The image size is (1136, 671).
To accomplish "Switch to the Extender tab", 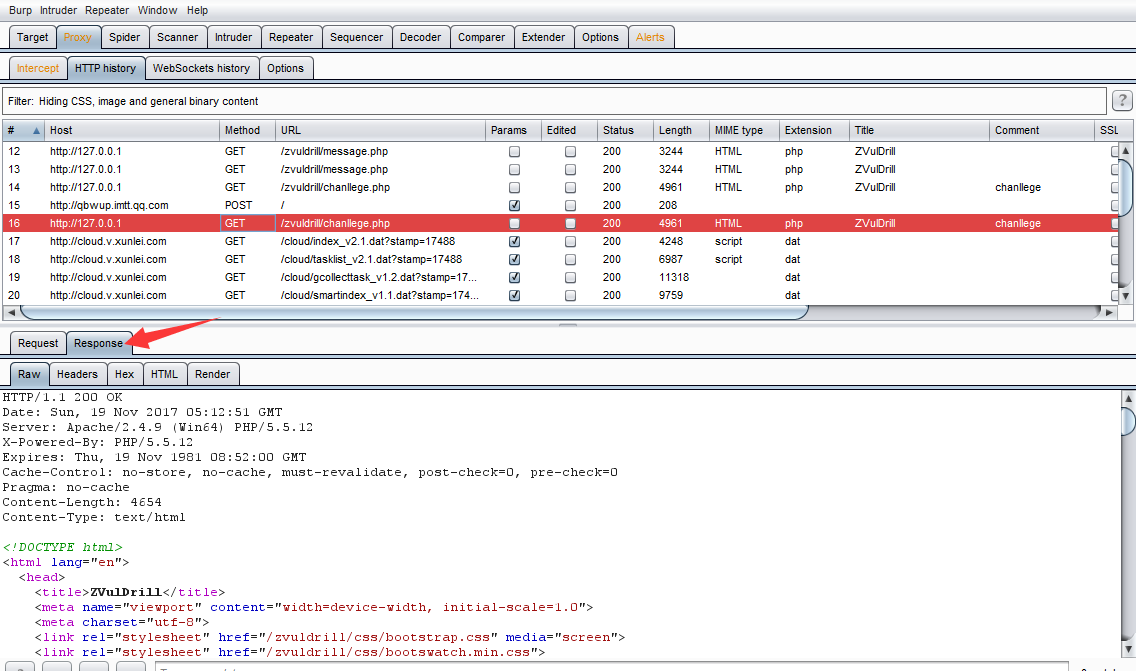I will pos(543,37).
